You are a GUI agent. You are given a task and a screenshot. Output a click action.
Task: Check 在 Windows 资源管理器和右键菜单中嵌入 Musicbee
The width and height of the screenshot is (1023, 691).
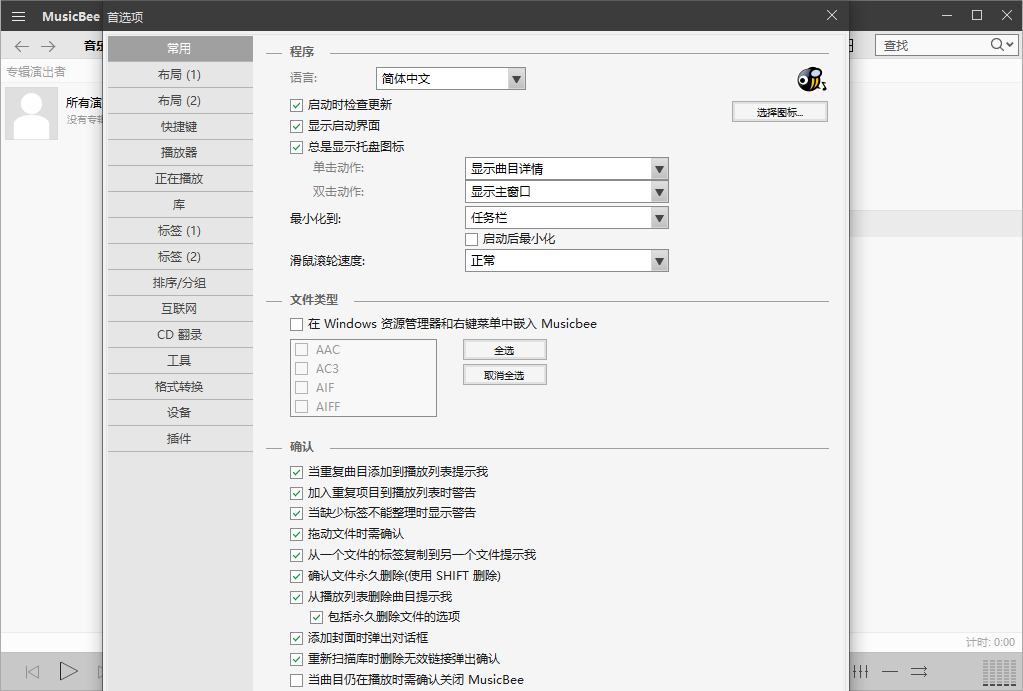(296, 324)
